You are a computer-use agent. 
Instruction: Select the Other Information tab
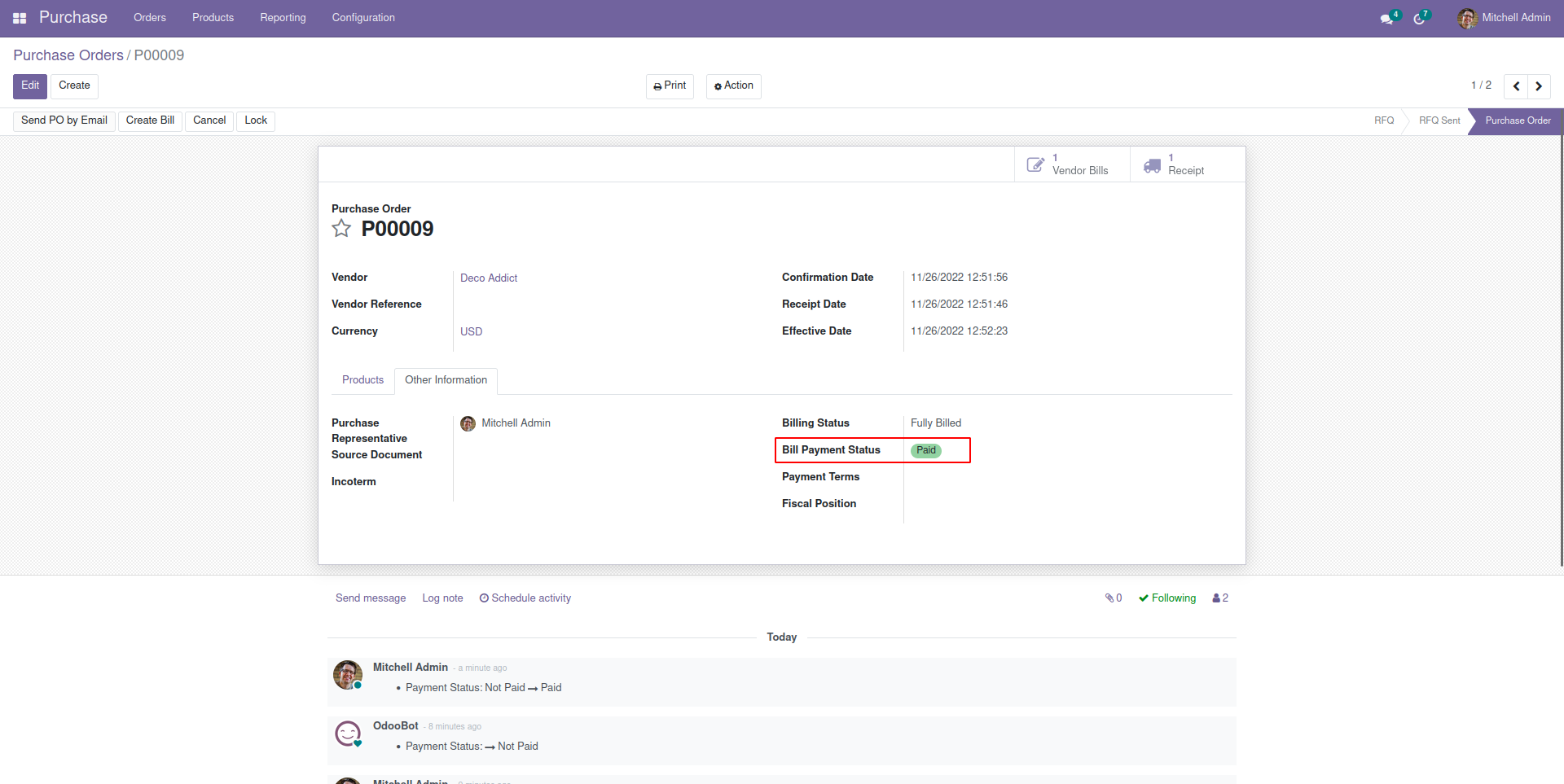pyautogui.click(x=446, y=380)
